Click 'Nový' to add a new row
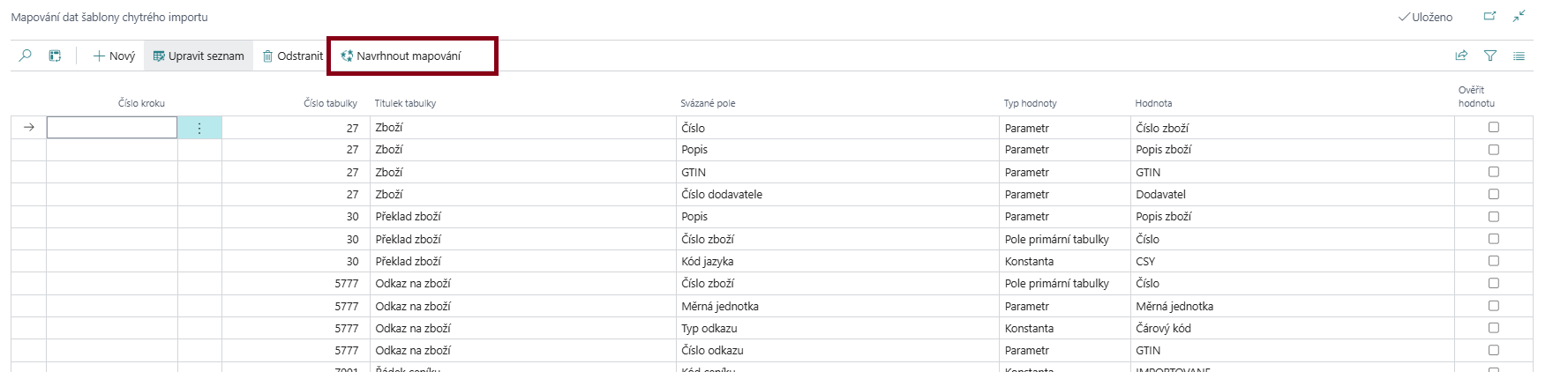Image resolution: width=1568 pixels, height=372 pixels. coord(115,56)
